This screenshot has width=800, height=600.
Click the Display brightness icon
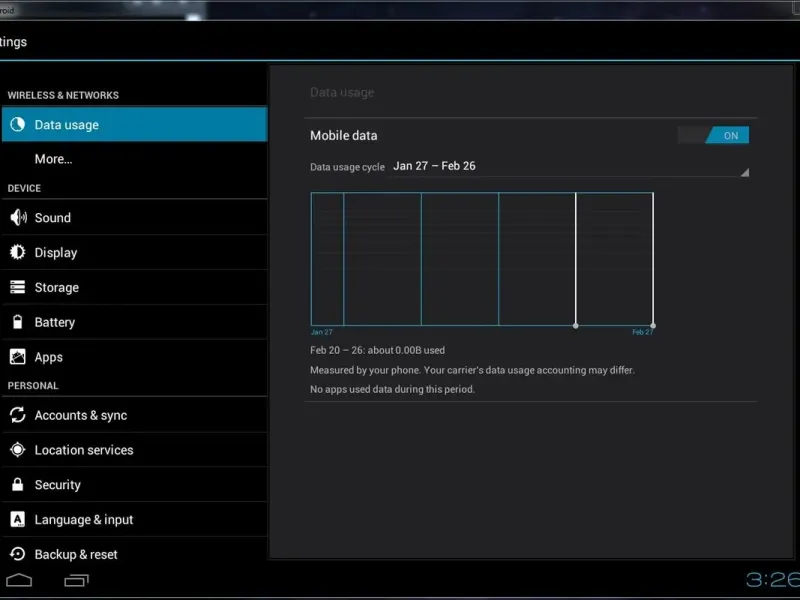[17, 252]
